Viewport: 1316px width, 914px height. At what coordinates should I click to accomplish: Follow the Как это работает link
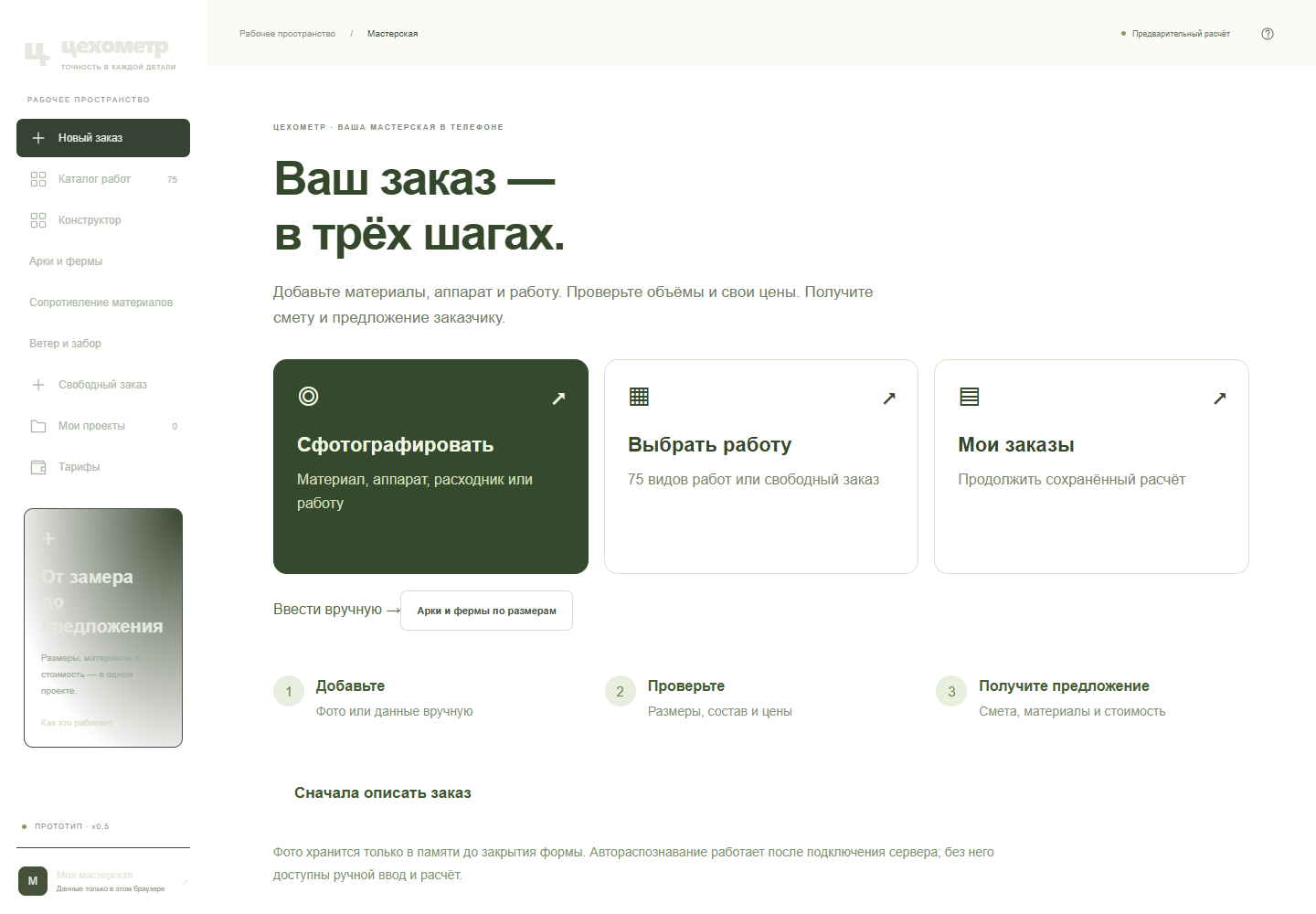coord(77,723)
